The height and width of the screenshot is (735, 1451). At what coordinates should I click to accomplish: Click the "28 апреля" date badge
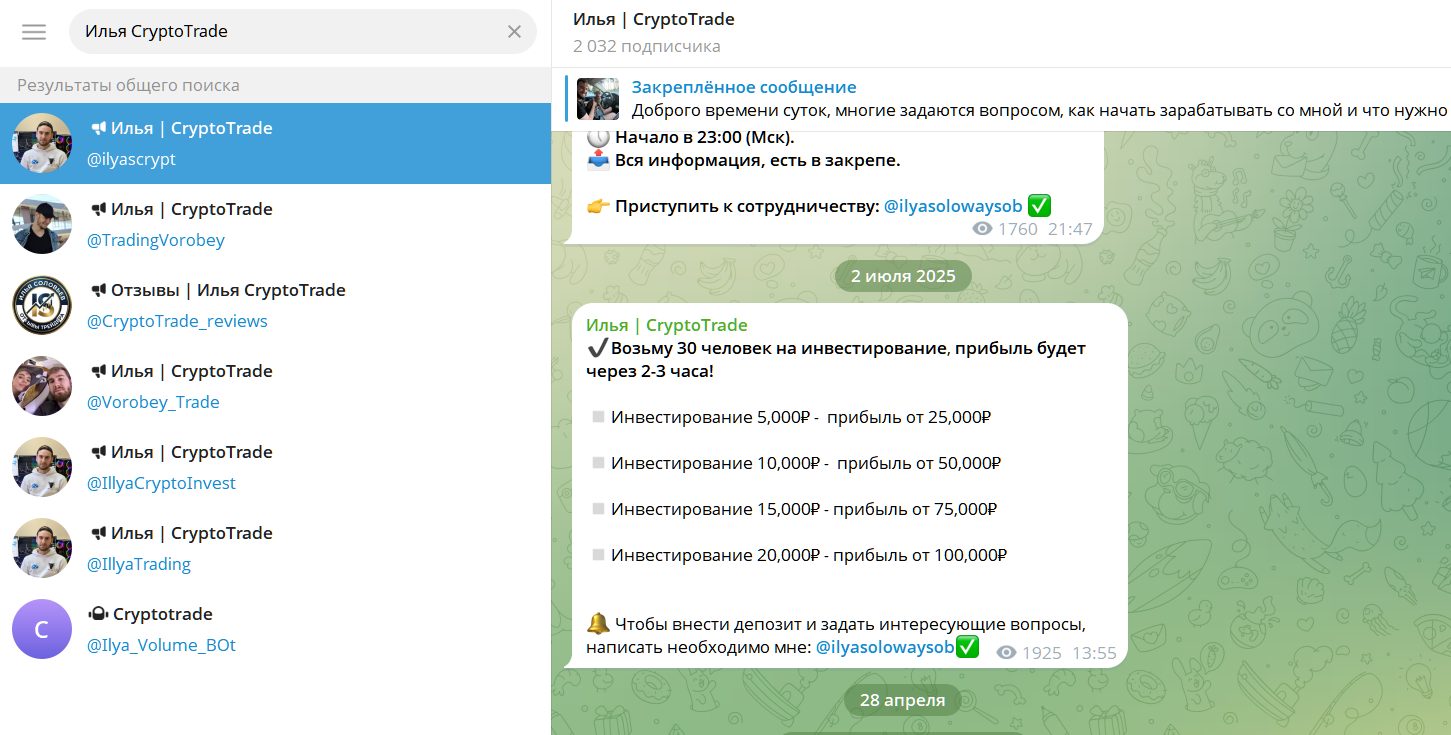[903, 700]
